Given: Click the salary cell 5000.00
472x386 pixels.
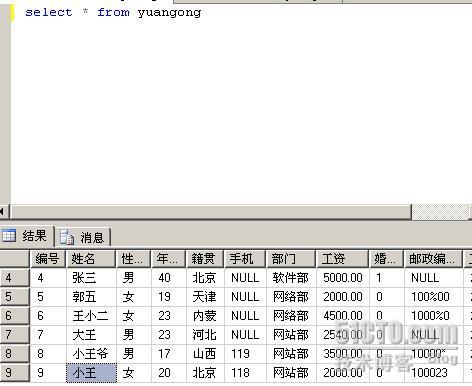Looking at the screenshot, I should click(343, 278).
